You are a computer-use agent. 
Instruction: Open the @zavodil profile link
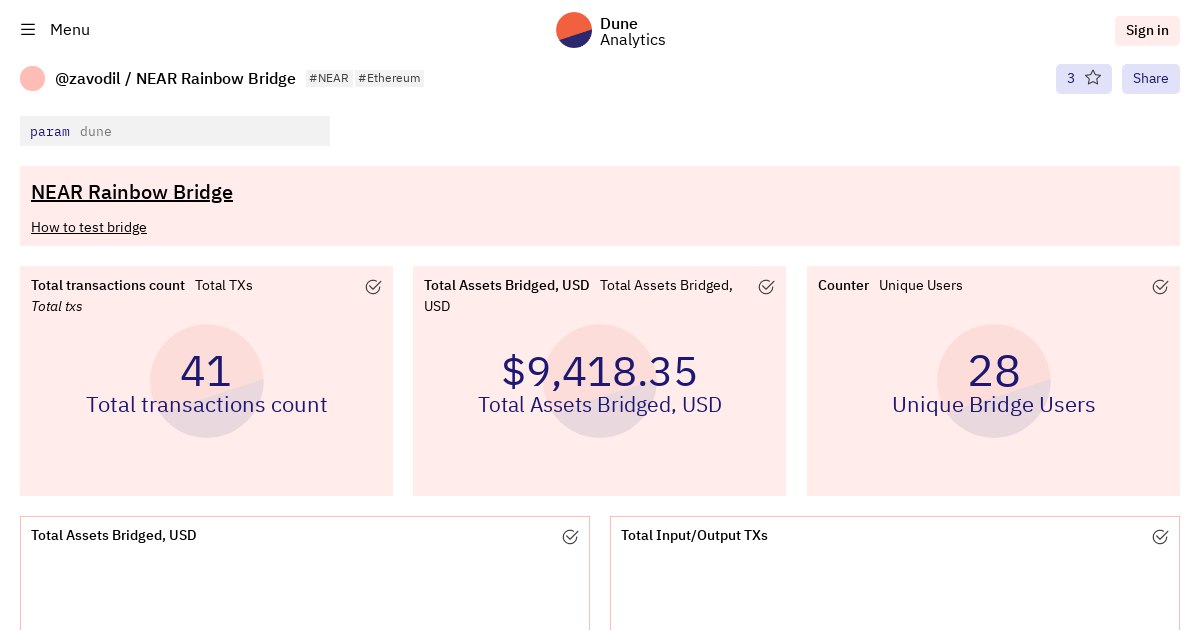[x=87, y=78]
